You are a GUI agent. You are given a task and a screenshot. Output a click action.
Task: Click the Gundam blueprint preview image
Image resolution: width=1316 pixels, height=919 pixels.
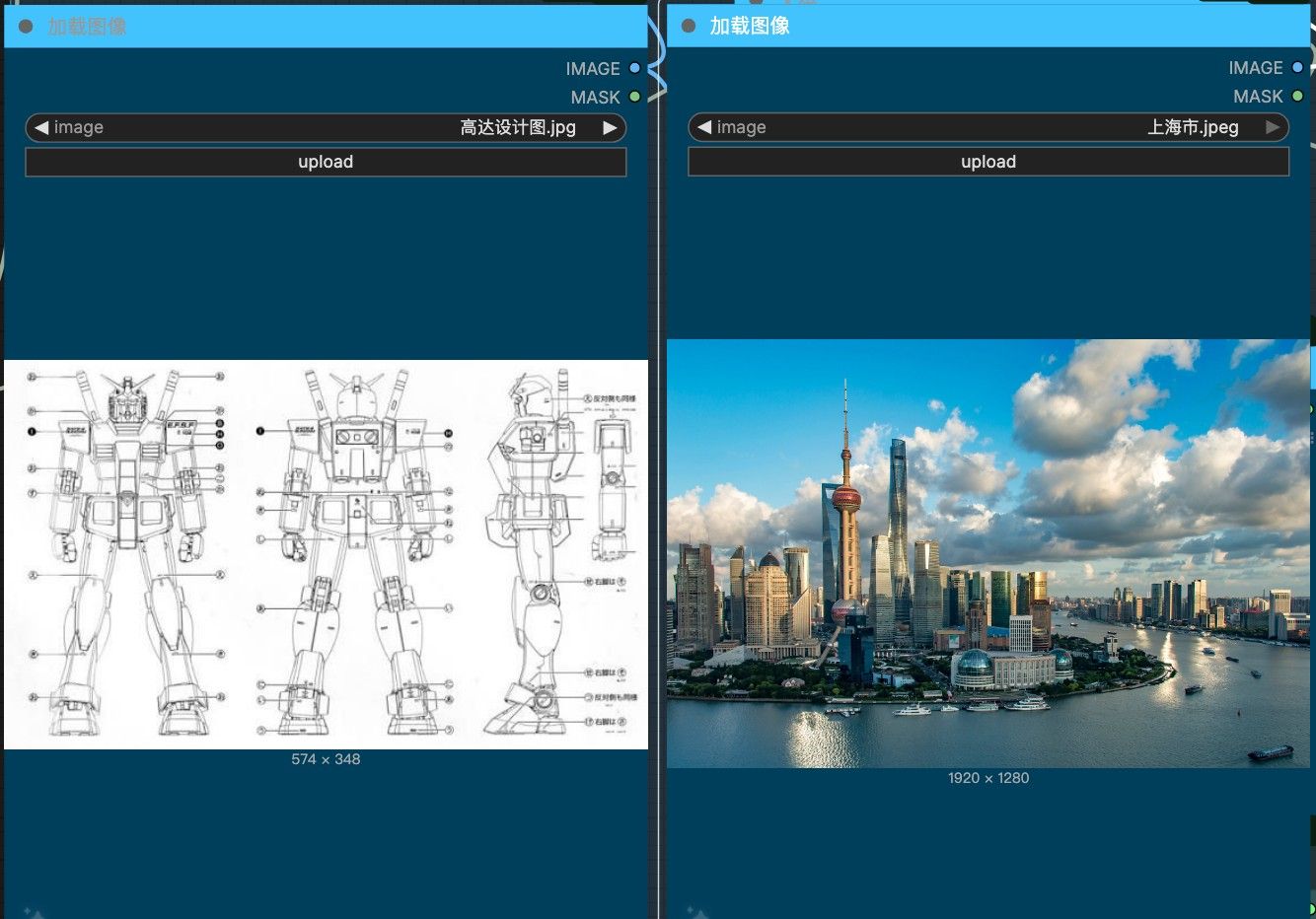click(x=326, y=554)
